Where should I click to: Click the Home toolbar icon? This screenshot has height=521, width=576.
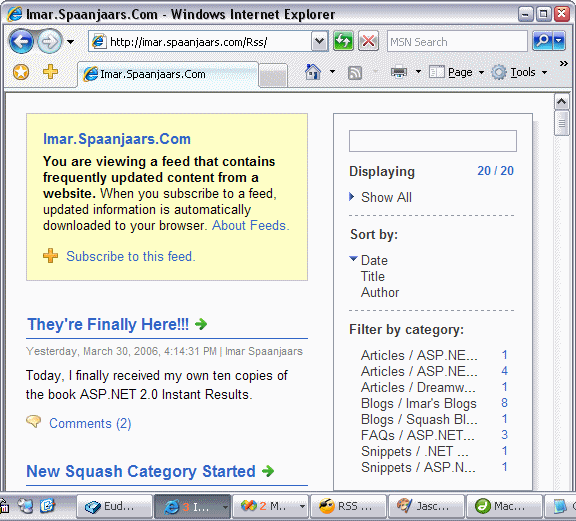313,72
